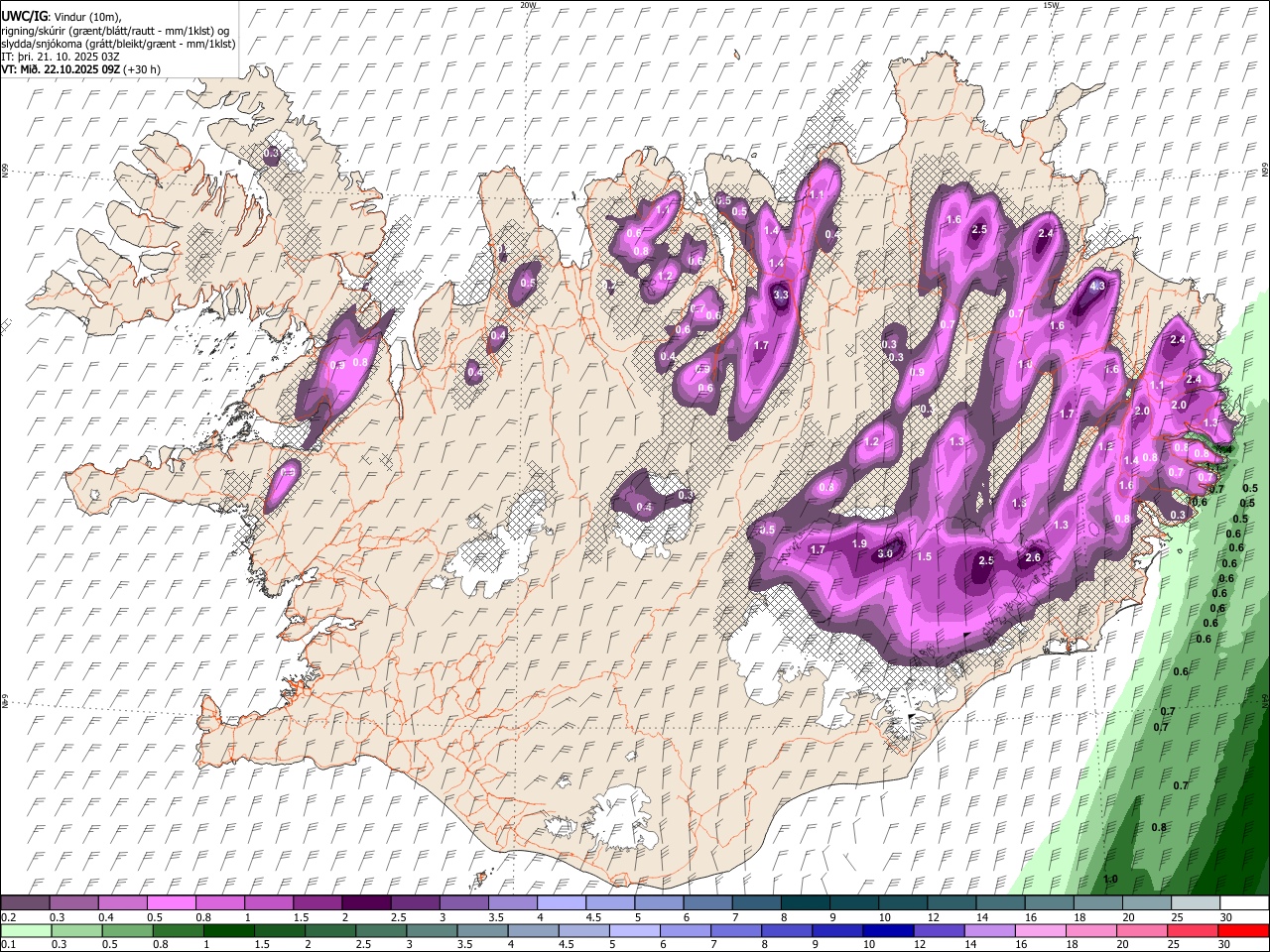Click the 3.5 swatch in the upper legend row
The height and width of the screenshot is (952, 1270).
pos(513,902)
